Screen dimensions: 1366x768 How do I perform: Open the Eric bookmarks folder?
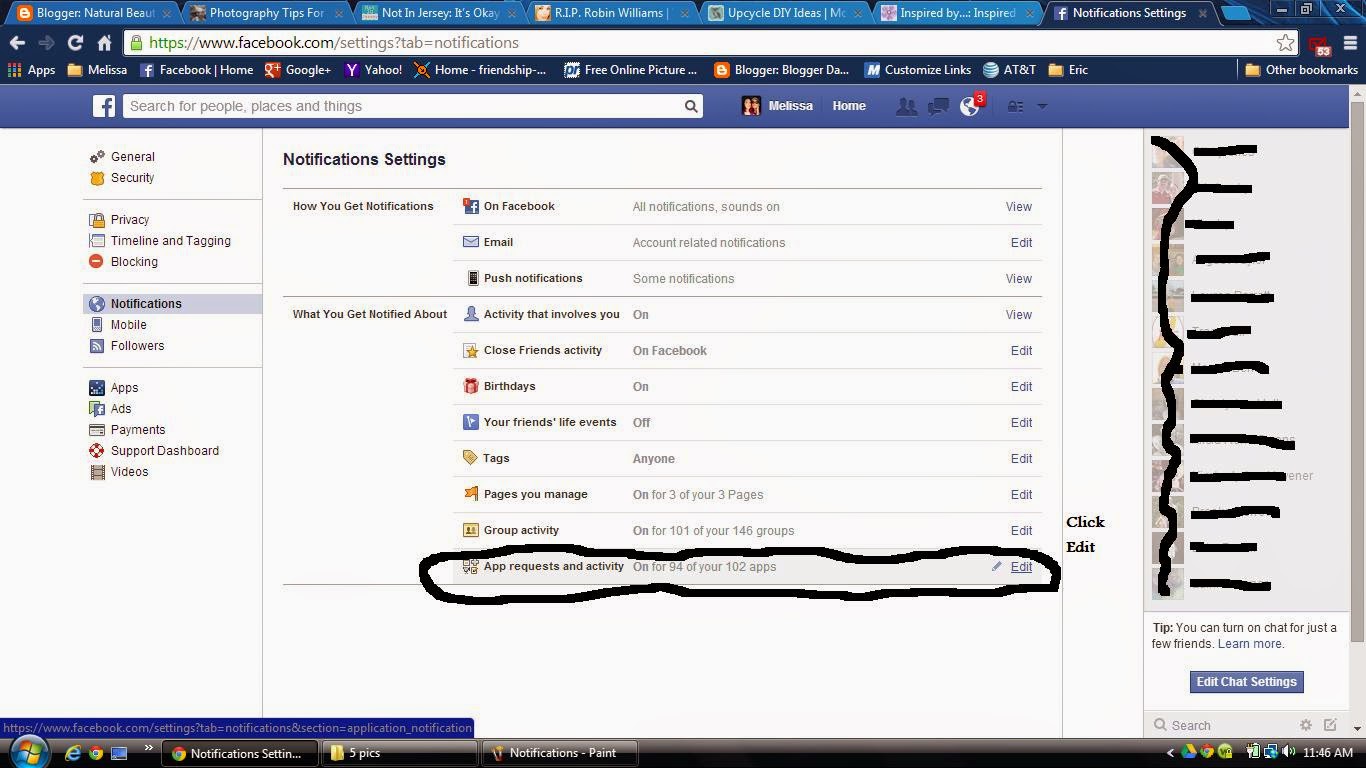click(x=1068, y=70)
